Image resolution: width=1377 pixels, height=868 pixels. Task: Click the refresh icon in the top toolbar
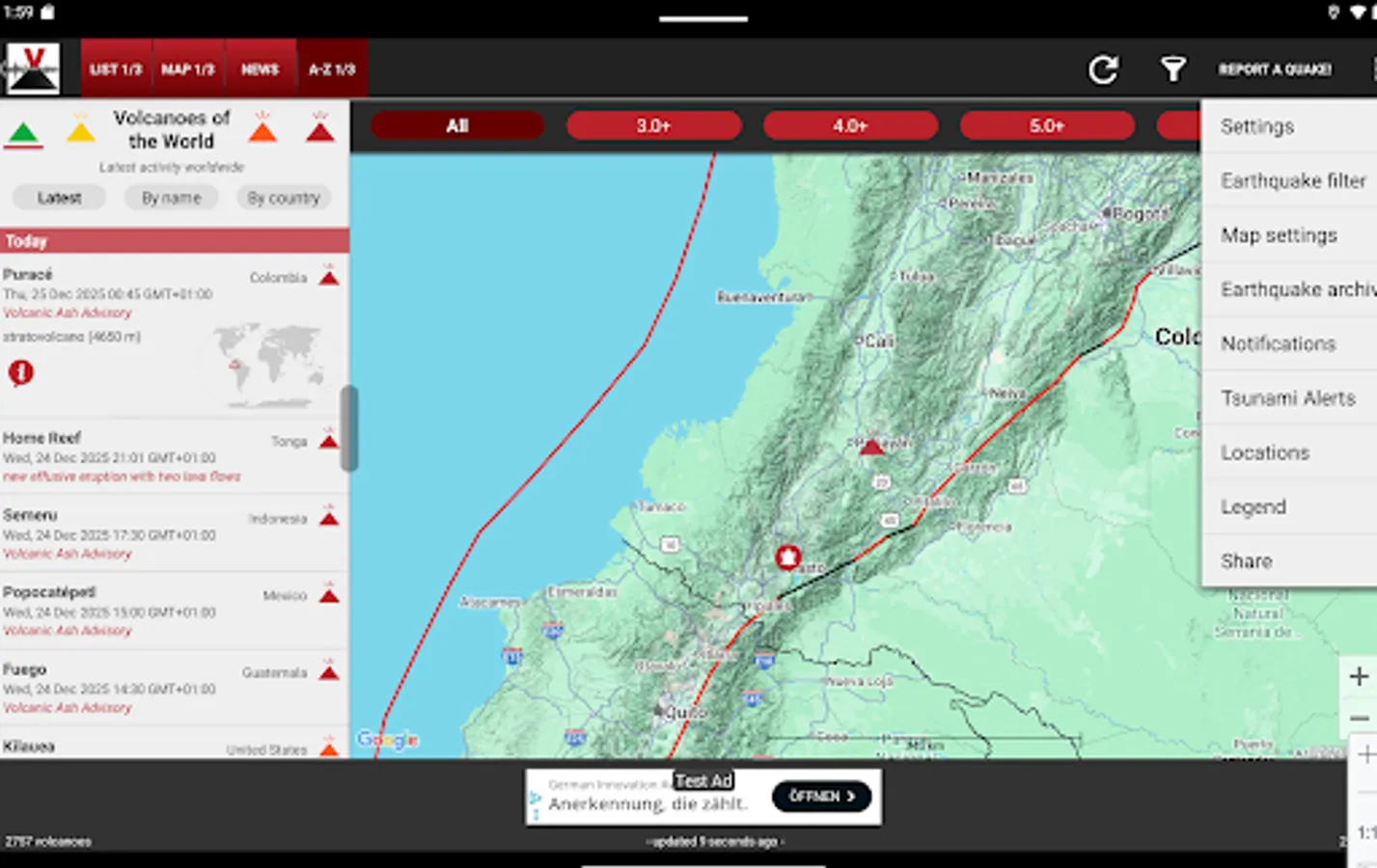point(1102,68)
